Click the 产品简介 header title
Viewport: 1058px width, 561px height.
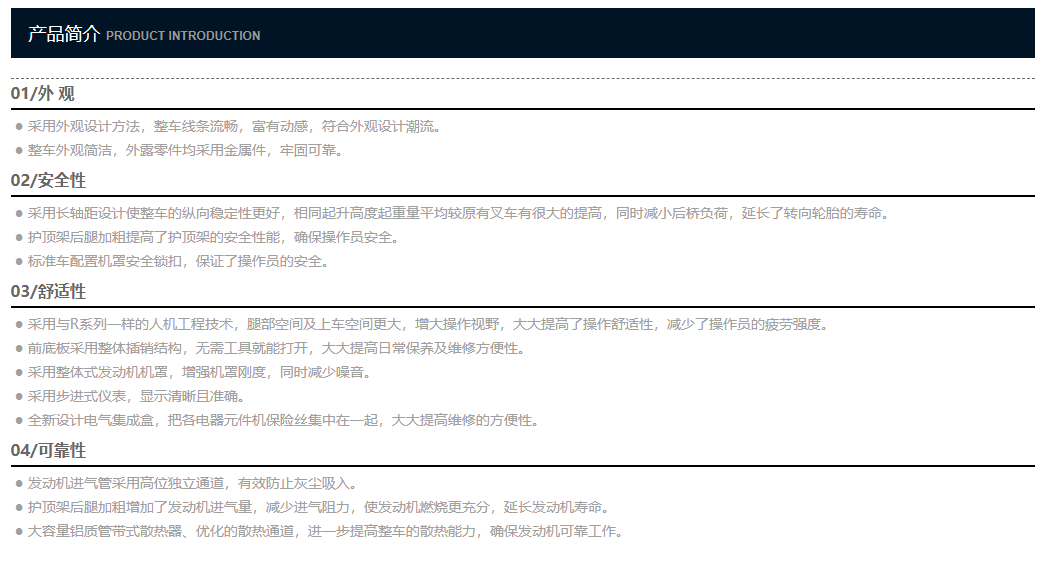pyautogui.click(x=64, y=34)
